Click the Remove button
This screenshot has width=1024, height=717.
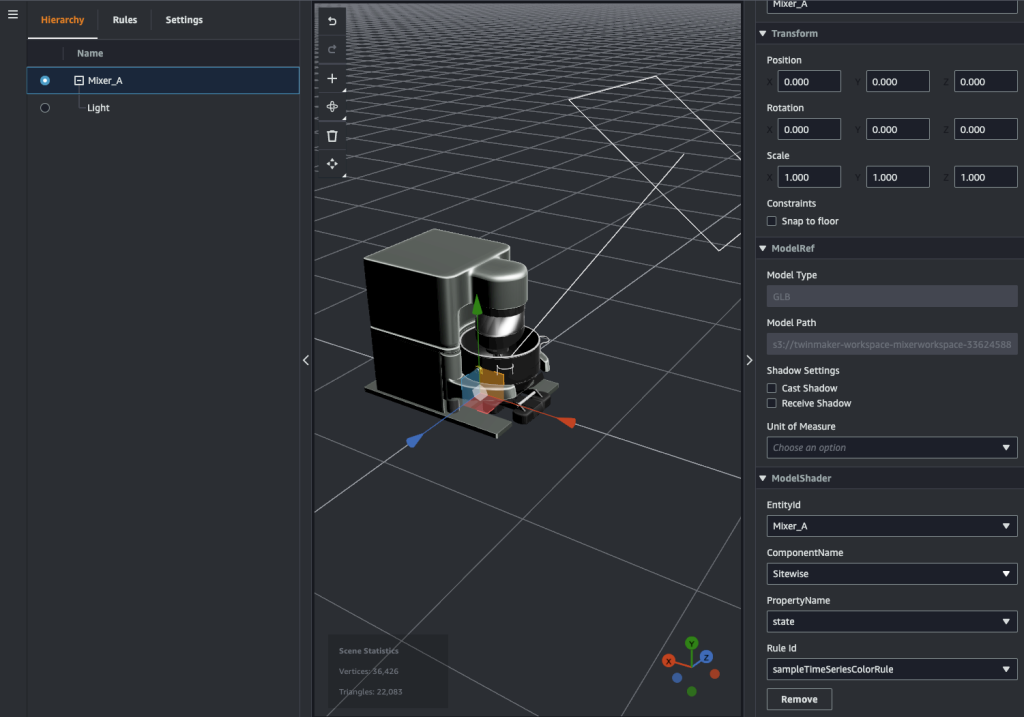(798, 699)
